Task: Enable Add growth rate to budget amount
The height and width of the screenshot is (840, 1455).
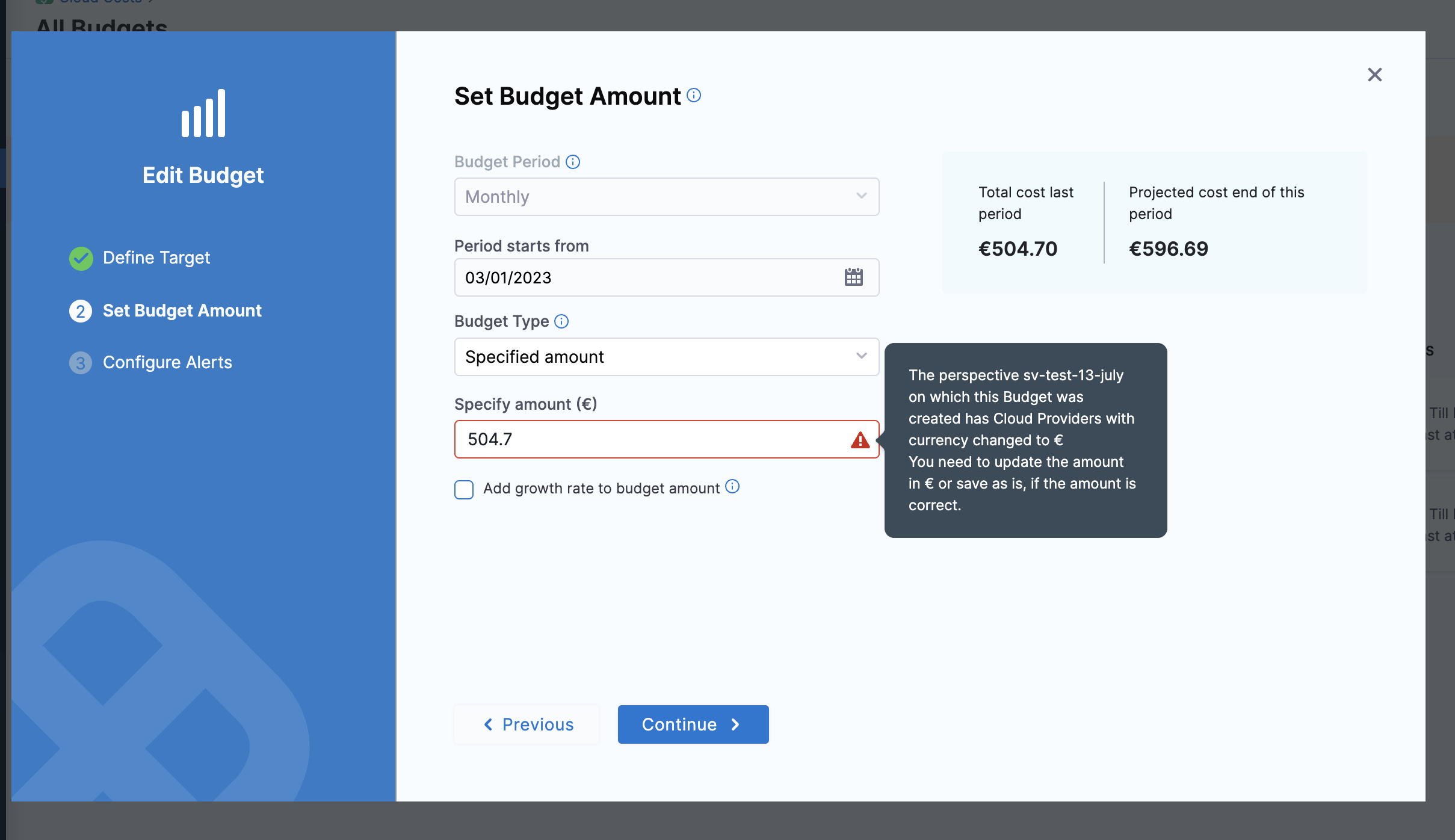Action: pos(464,489)
